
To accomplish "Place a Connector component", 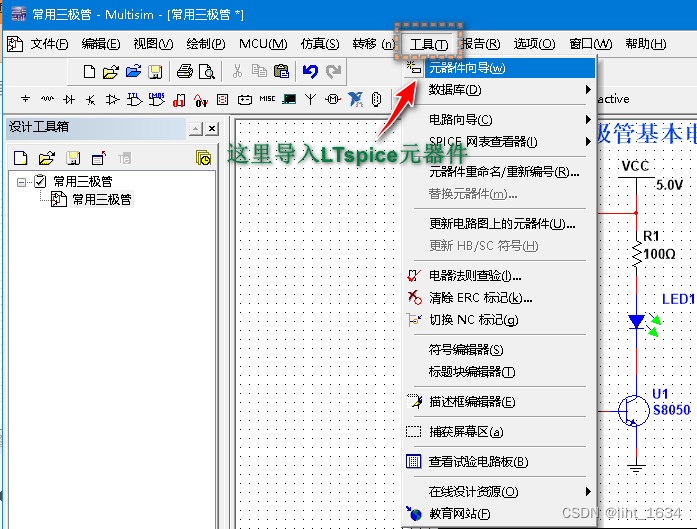I will pyautogui.click(x=376, y=100).
